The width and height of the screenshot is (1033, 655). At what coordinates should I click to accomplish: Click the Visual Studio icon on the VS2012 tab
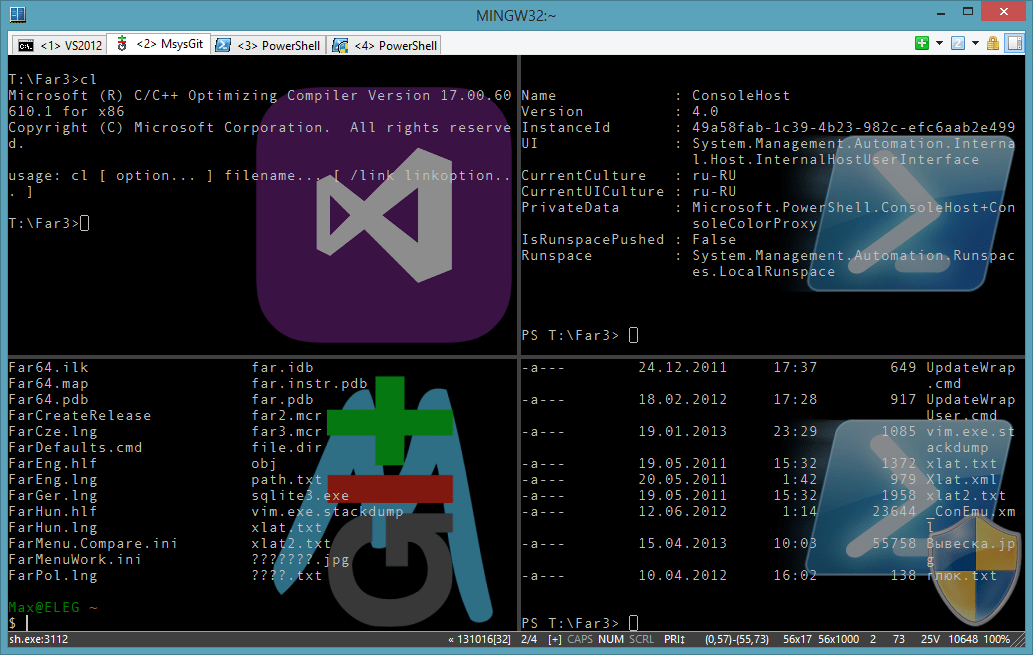coord(26,44)
